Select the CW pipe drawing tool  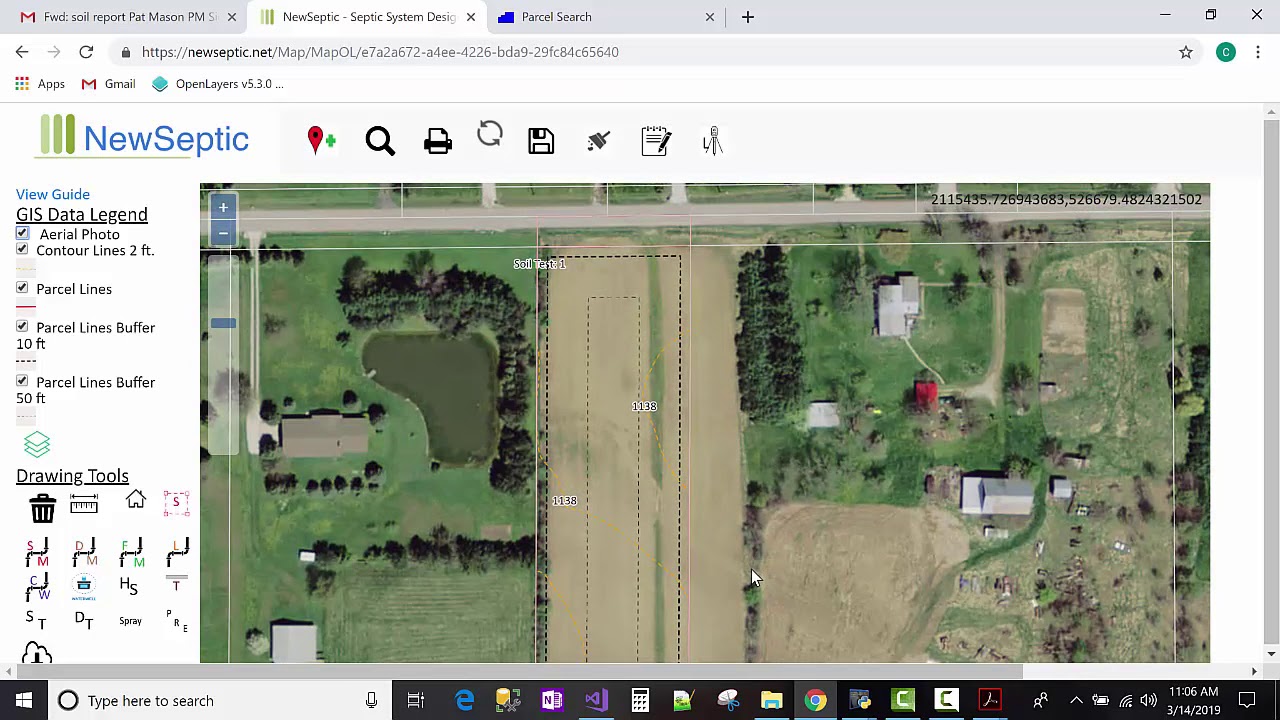[x=38, y=587]
